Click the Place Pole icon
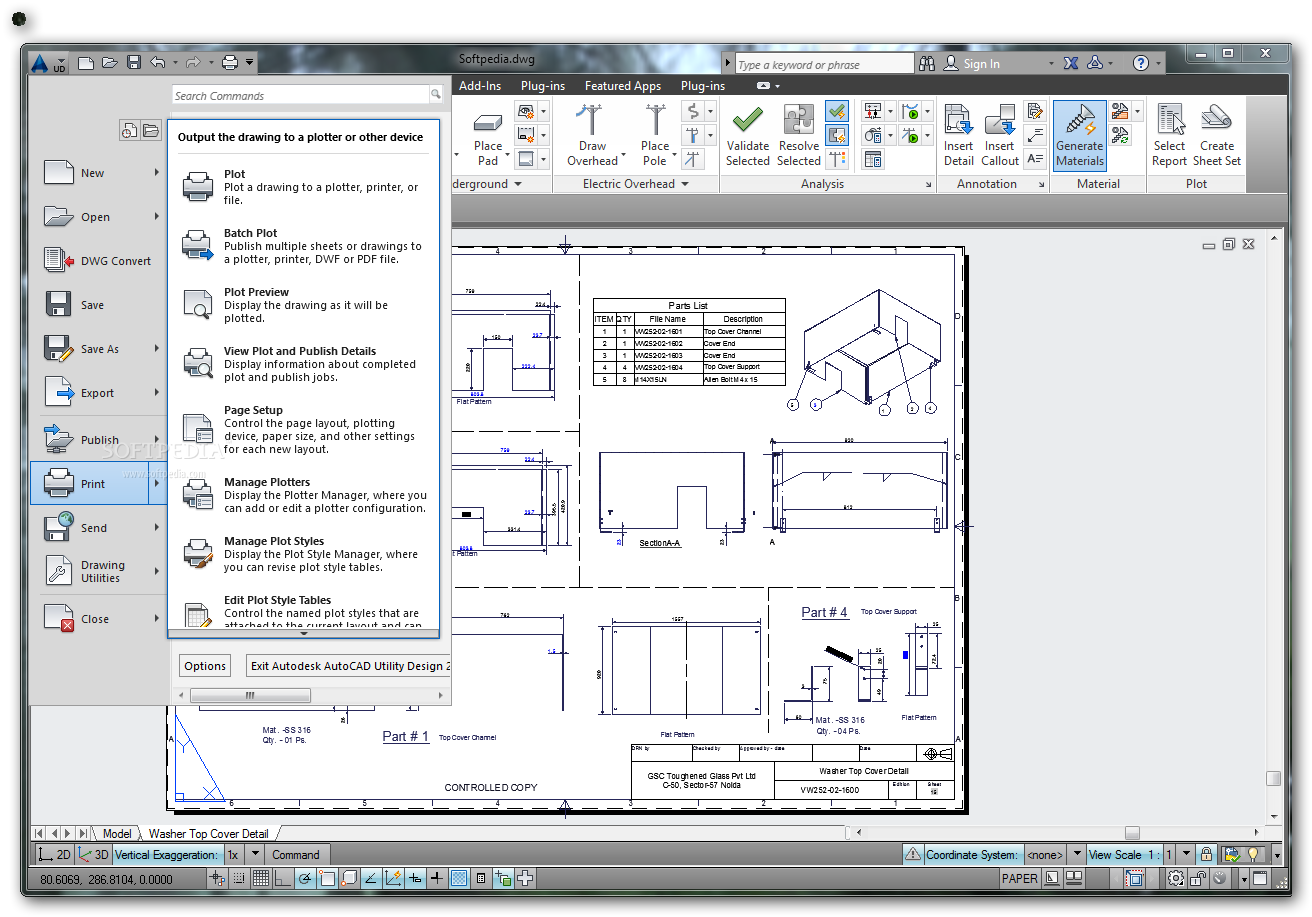The height and width of the screenshot is (917, 1312). (x=655, y=120)
